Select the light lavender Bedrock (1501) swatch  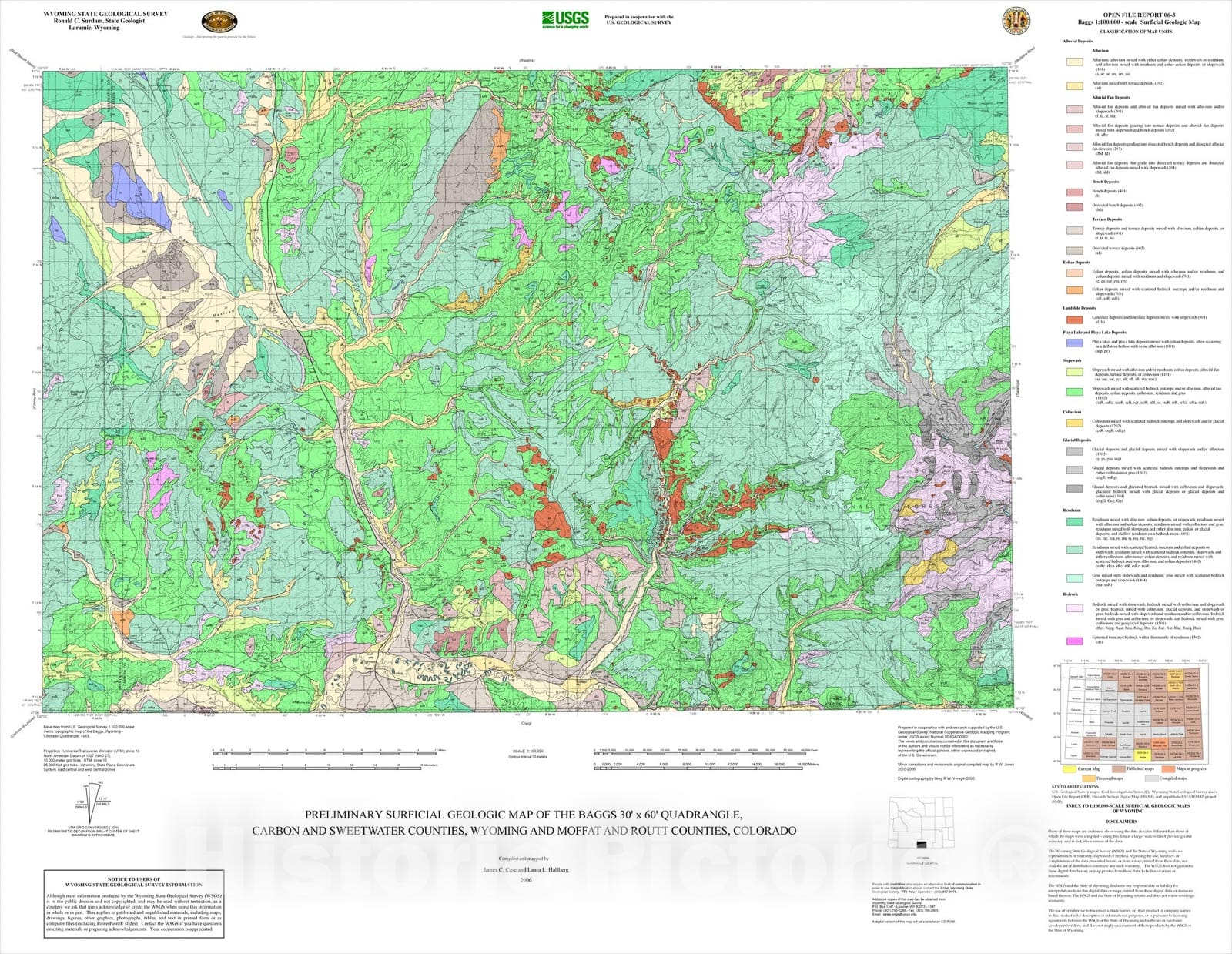tap(1074, 608)
